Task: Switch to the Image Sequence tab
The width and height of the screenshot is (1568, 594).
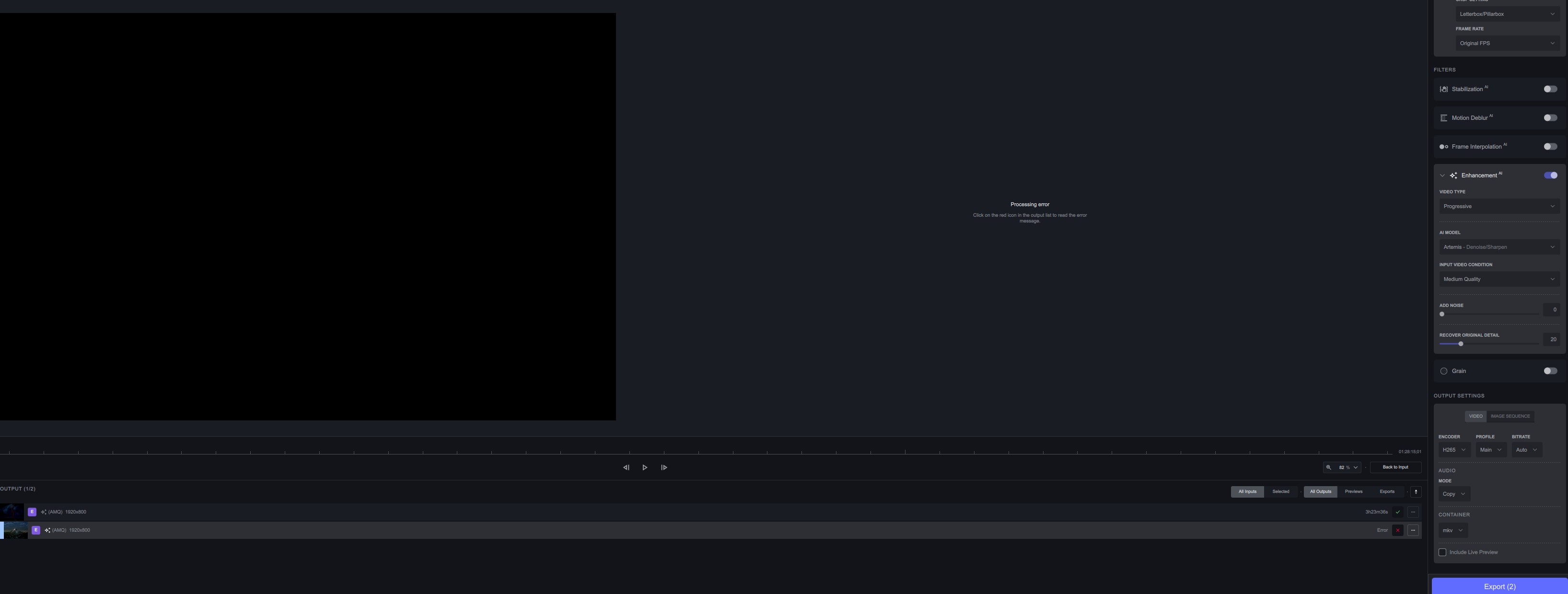Action: (x=1510, y=416)
